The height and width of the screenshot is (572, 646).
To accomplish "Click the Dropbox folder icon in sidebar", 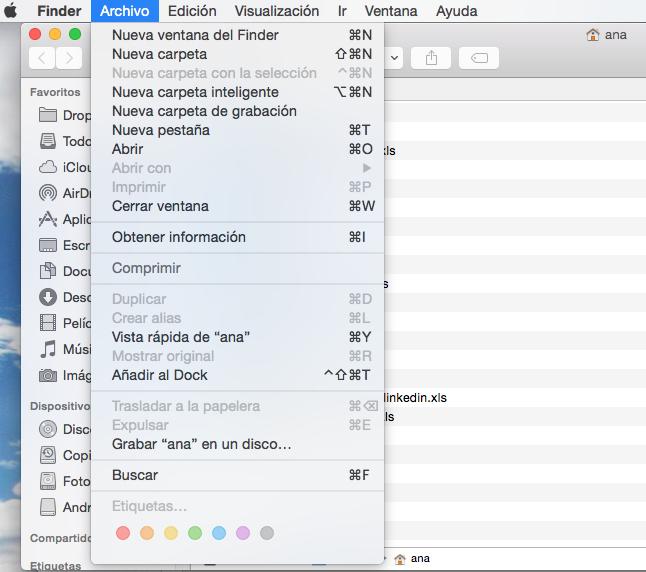I will point(48,115).
